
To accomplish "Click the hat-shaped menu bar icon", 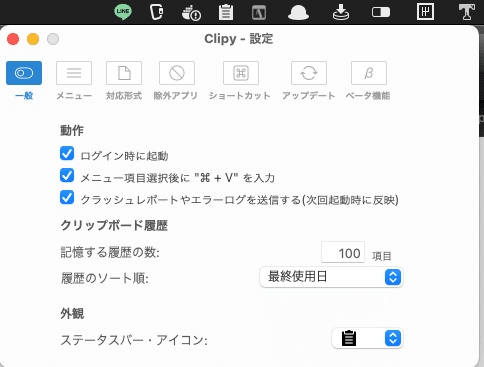I will 298,13.
